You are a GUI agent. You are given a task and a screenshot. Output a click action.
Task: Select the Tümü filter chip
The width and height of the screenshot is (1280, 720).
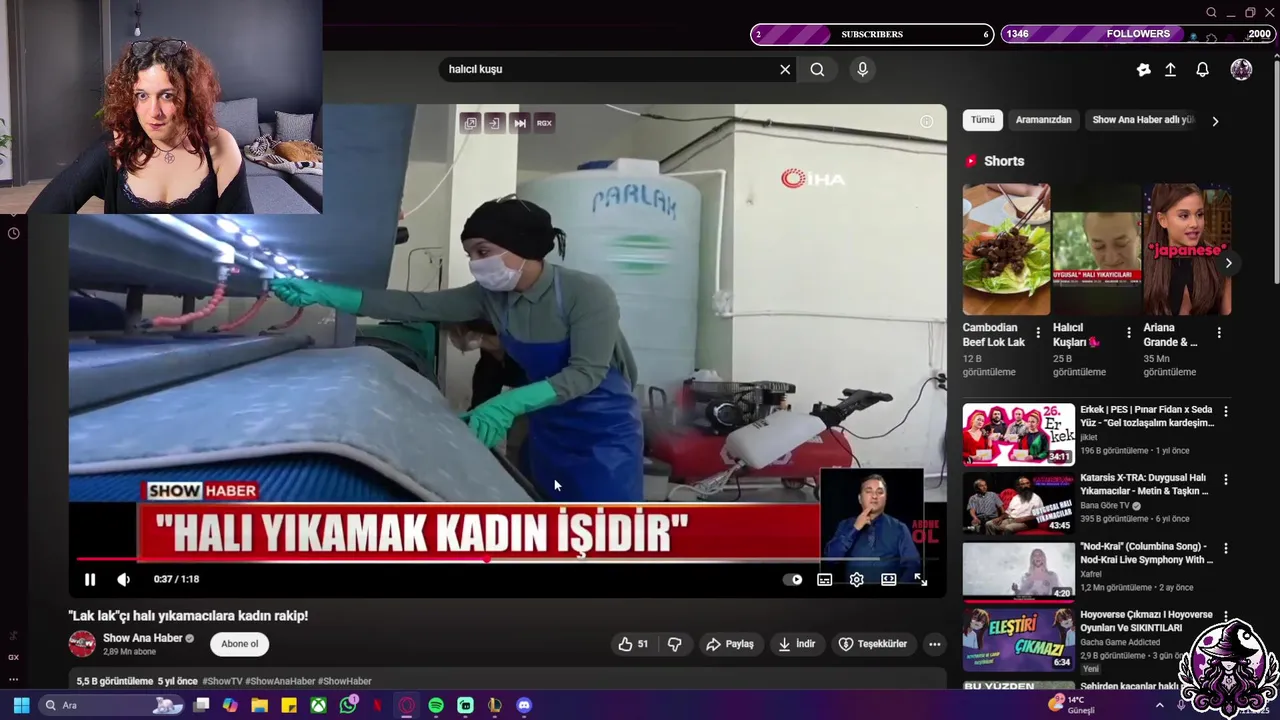click(x=983, y=120)
